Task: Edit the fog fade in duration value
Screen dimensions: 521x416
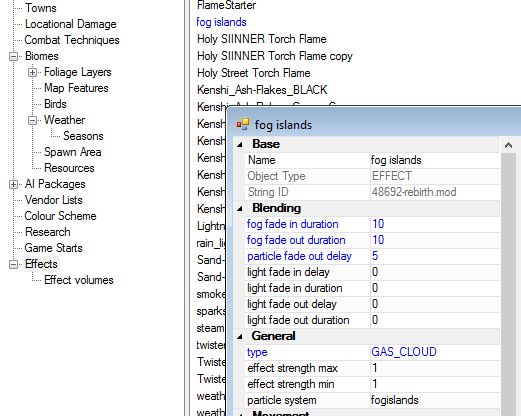Action: pos(435,224)
